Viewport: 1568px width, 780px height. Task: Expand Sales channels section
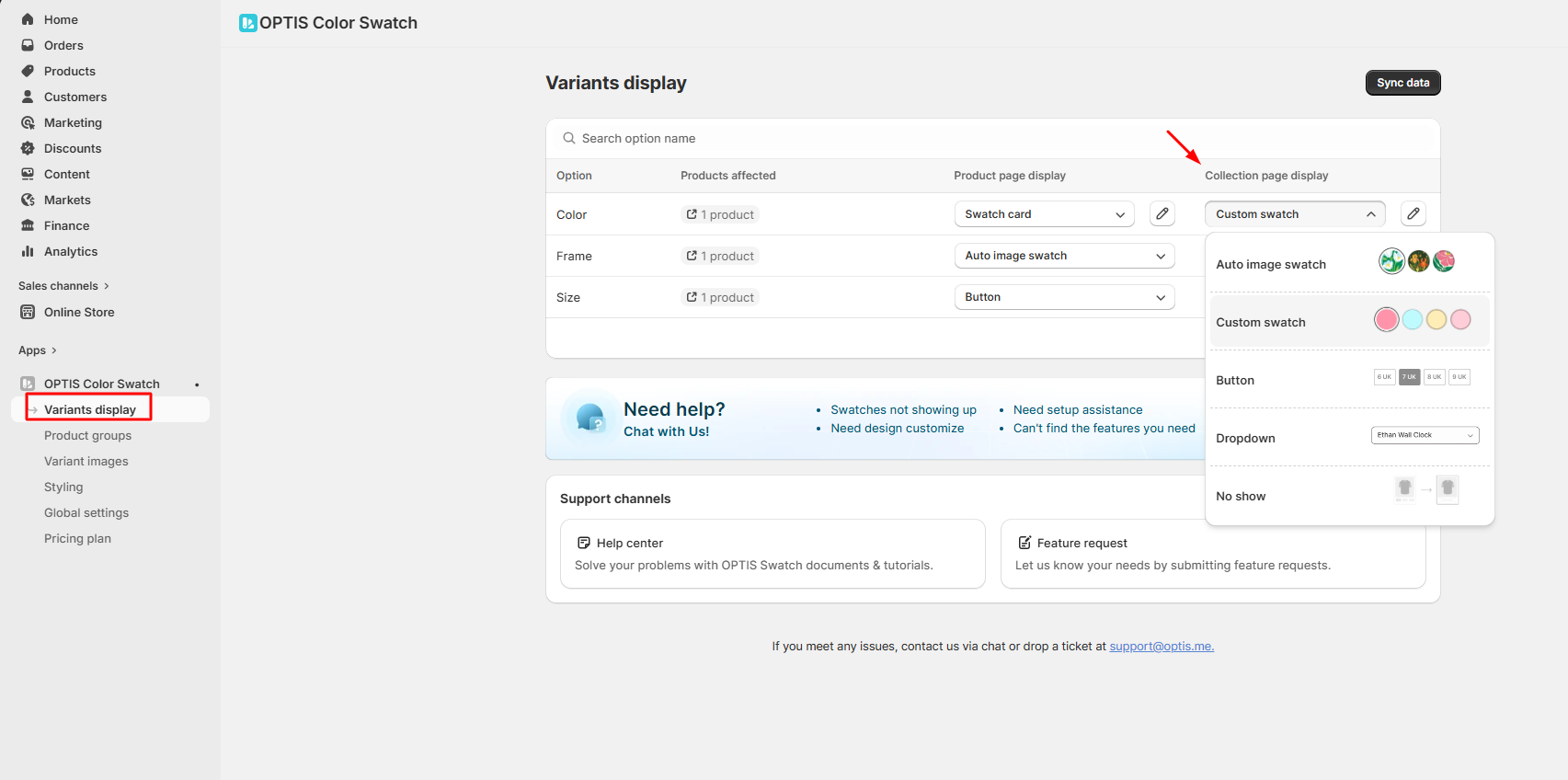63,286
